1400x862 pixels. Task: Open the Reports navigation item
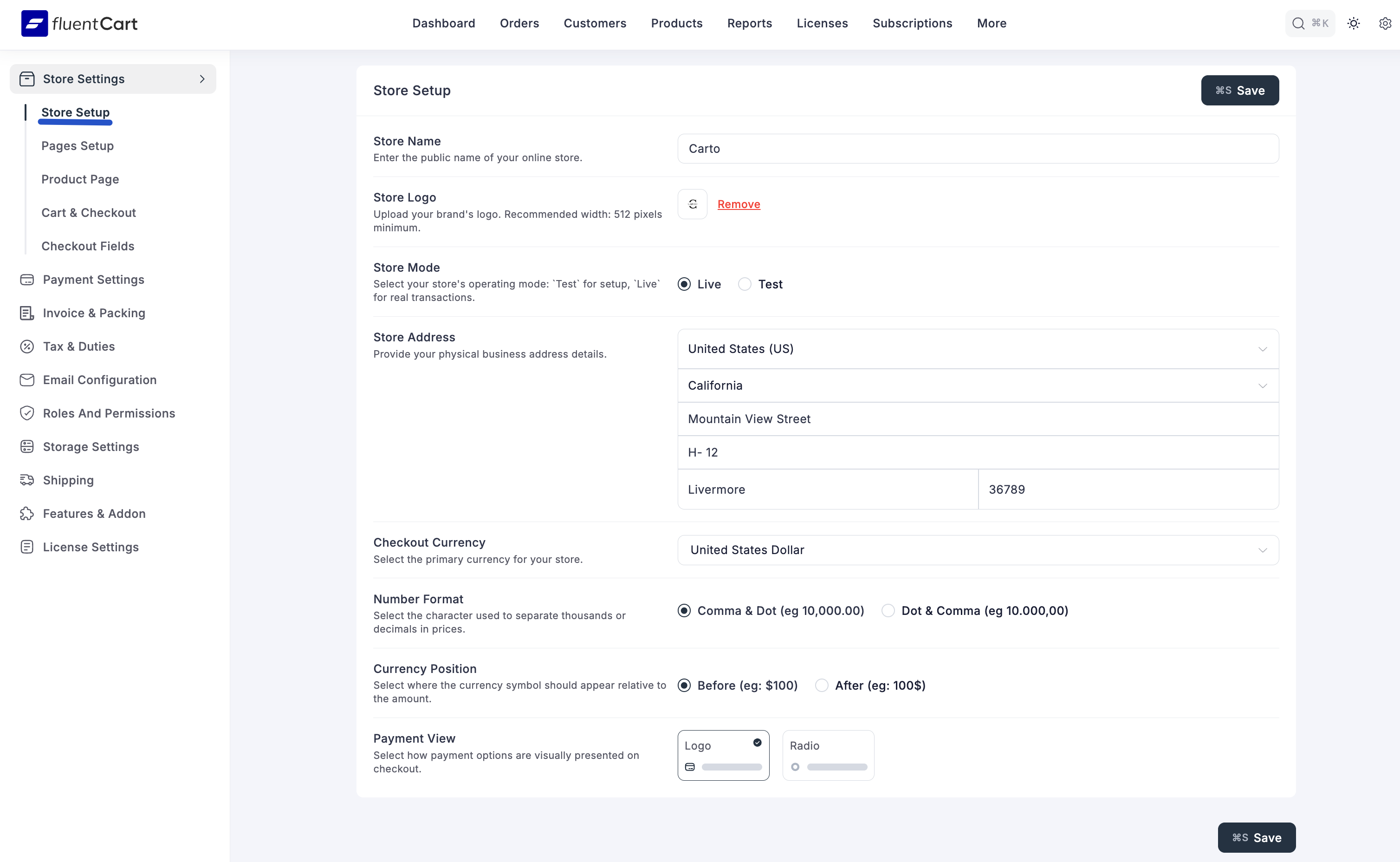[x=749, y=23]
